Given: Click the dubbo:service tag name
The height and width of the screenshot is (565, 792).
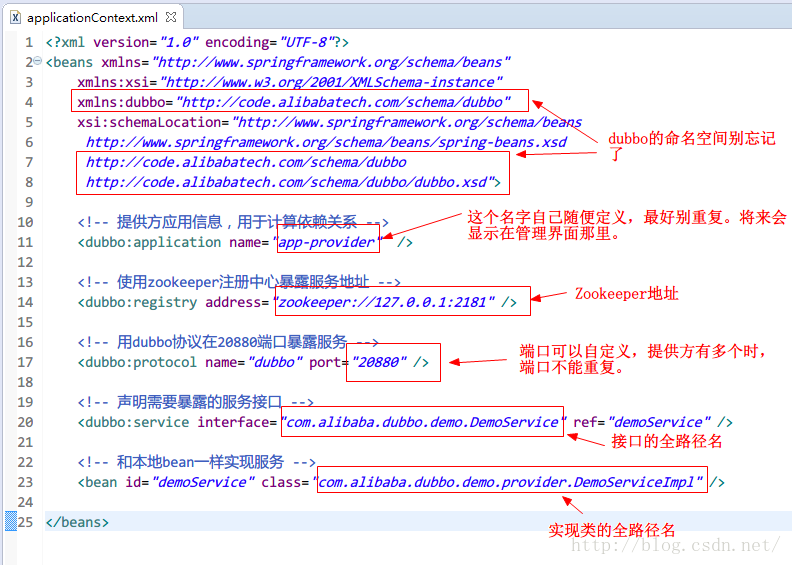Looking at the screenshot, I should coord(137,422).
